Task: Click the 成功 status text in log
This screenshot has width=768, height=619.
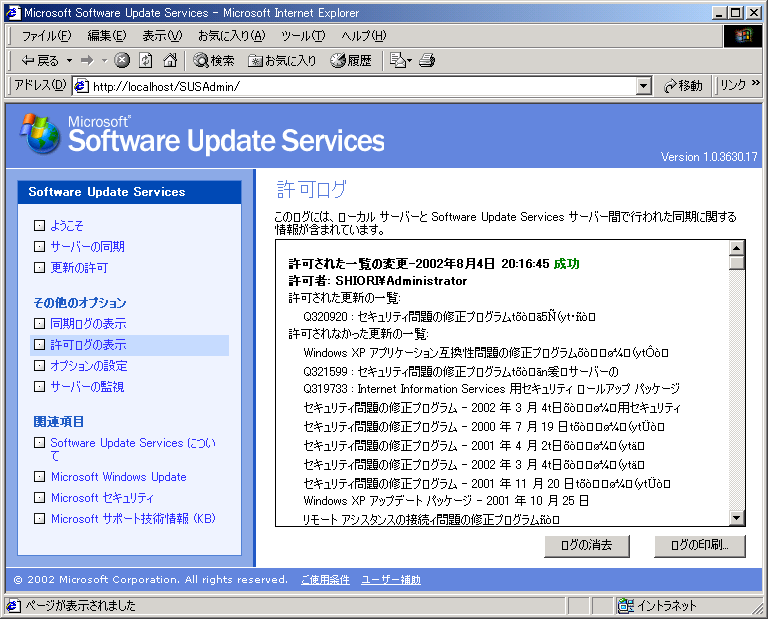Action: coord(567,264)
